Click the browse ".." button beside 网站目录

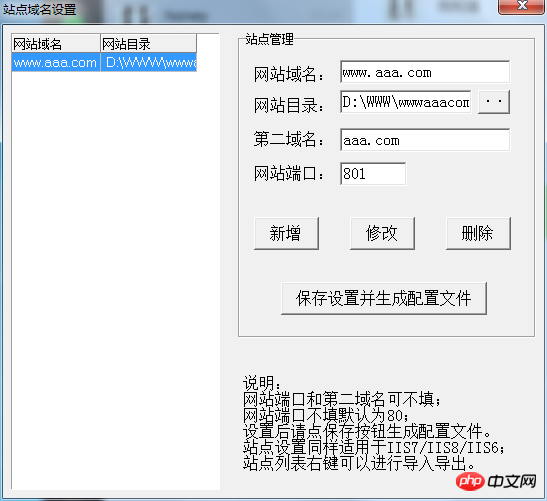[x=494, y=102]
